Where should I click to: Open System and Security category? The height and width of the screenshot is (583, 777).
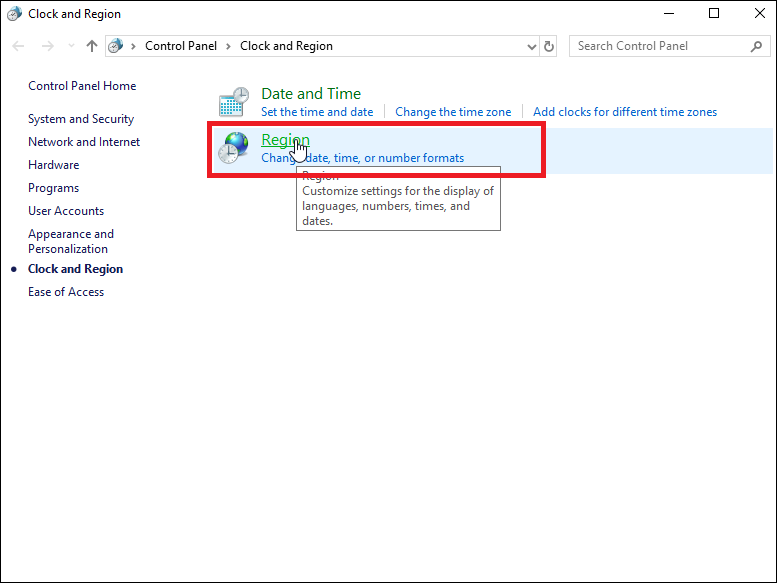pyautogui.click(x=81, y=119)
